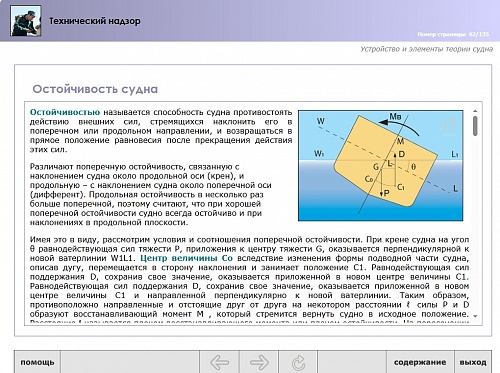The height and width of the screenshot is (373, 500).
Task: Open the содержание contents button
Action: tap(420, 362)
